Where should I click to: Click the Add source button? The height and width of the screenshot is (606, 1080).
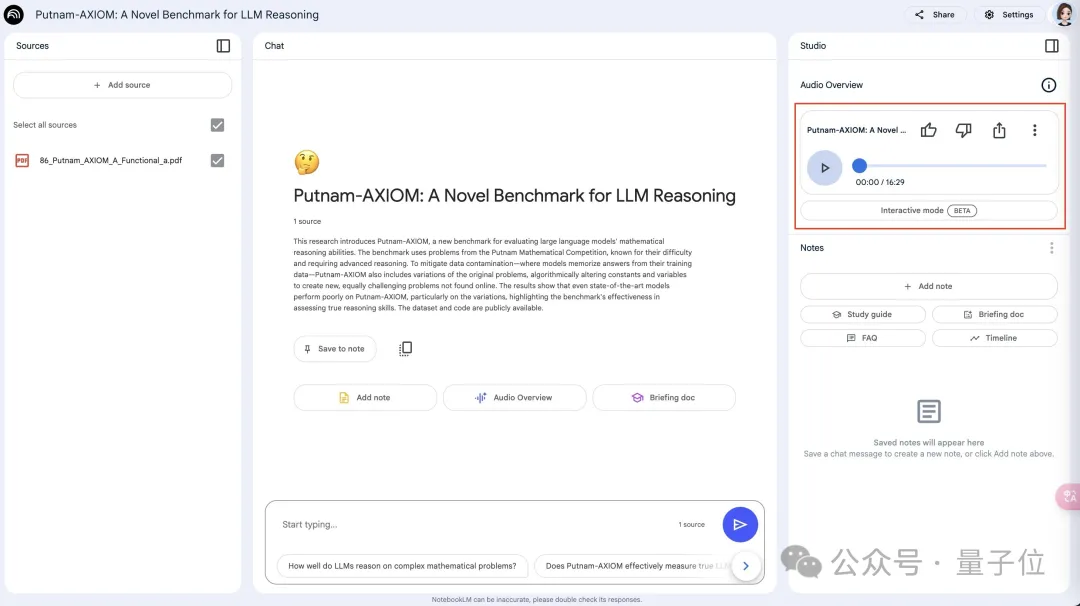(122, 85)
